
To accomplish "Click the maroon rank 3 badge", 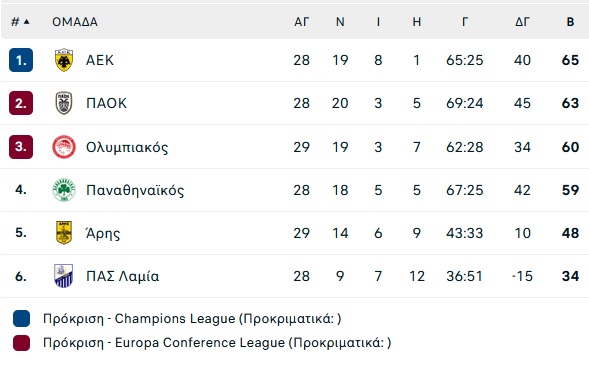I will coord(21,147).
